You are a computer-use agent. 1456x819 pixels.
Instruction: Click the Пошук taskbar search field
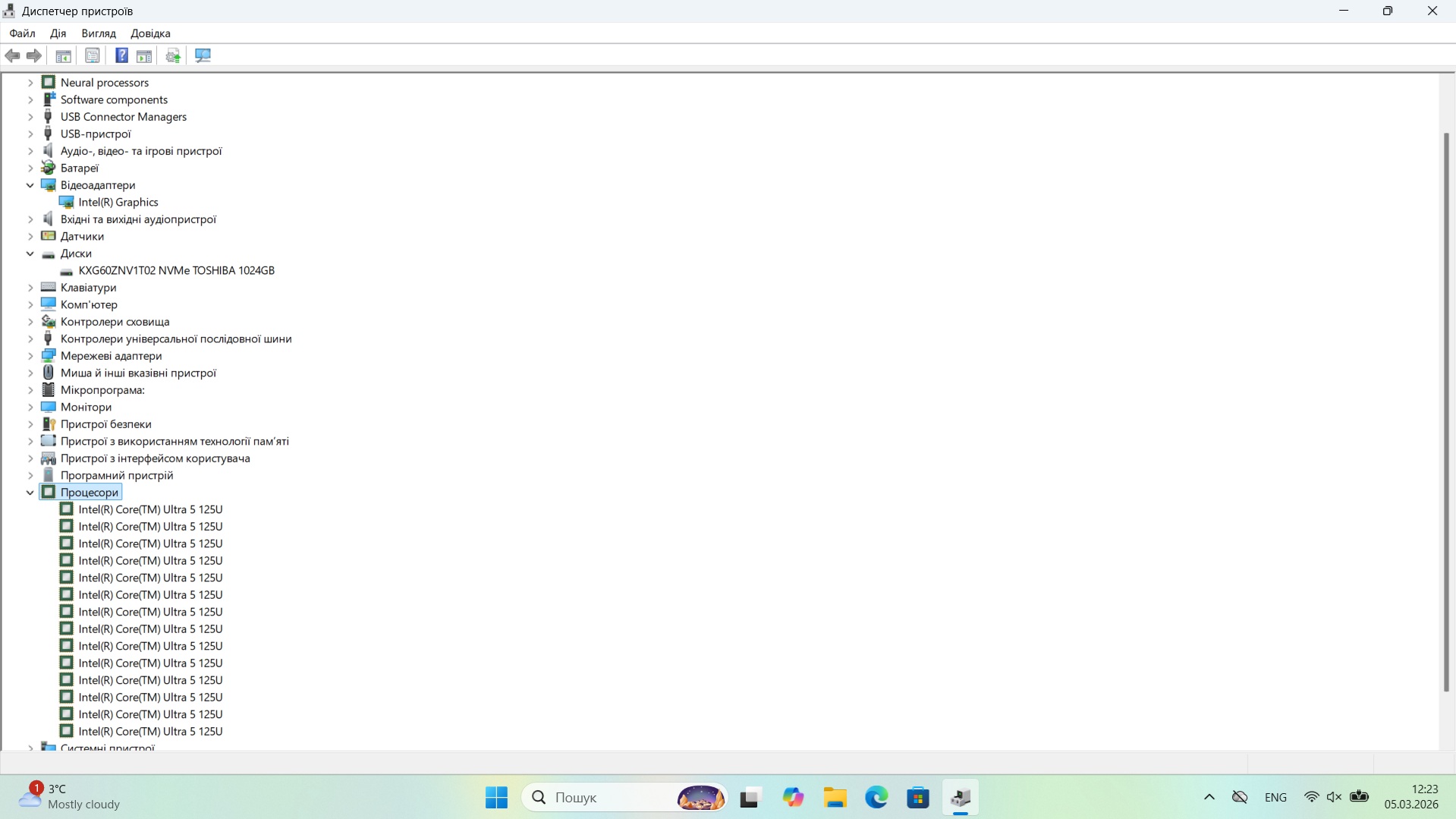pos(607,798)
